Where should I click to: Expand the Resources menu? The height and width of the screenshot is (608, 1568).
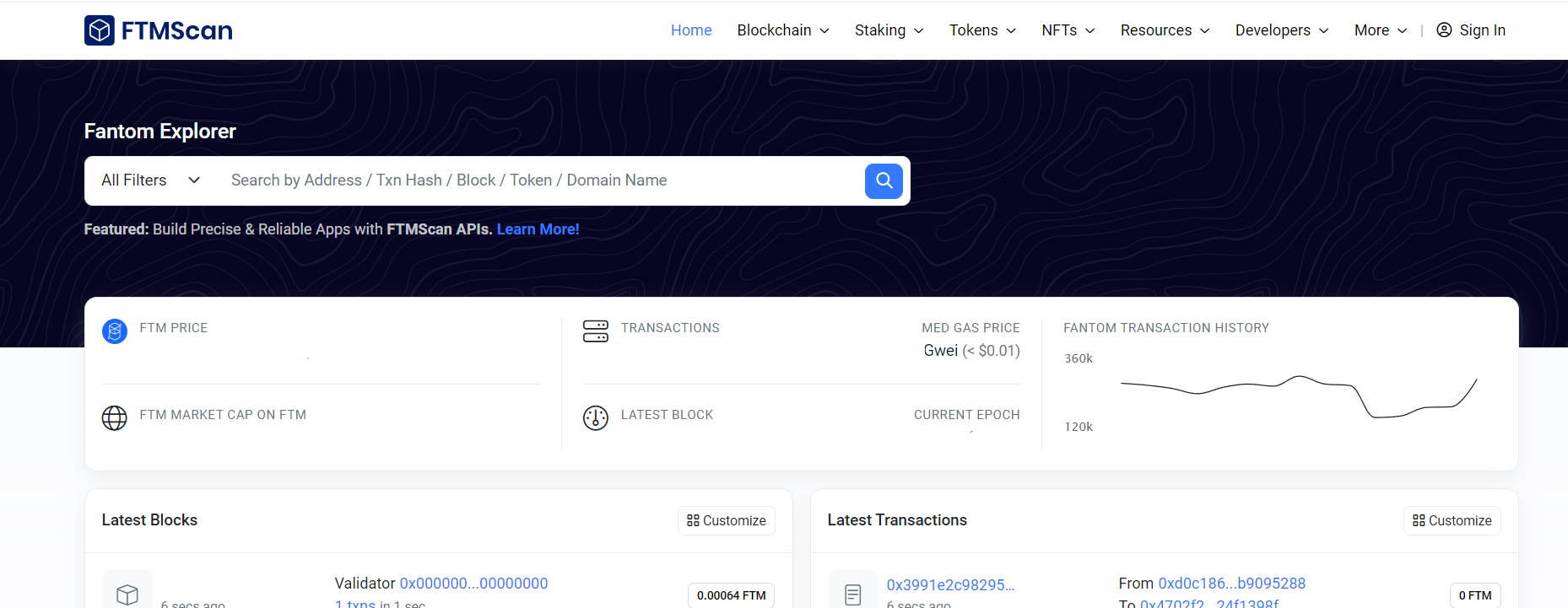pyautogui.click(x=1165, y=30)
